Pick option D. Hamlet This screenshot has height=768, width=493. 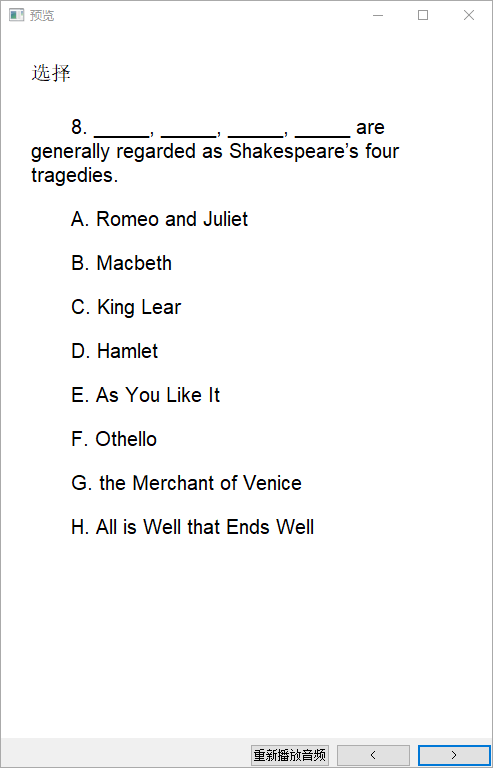[115, 351]
